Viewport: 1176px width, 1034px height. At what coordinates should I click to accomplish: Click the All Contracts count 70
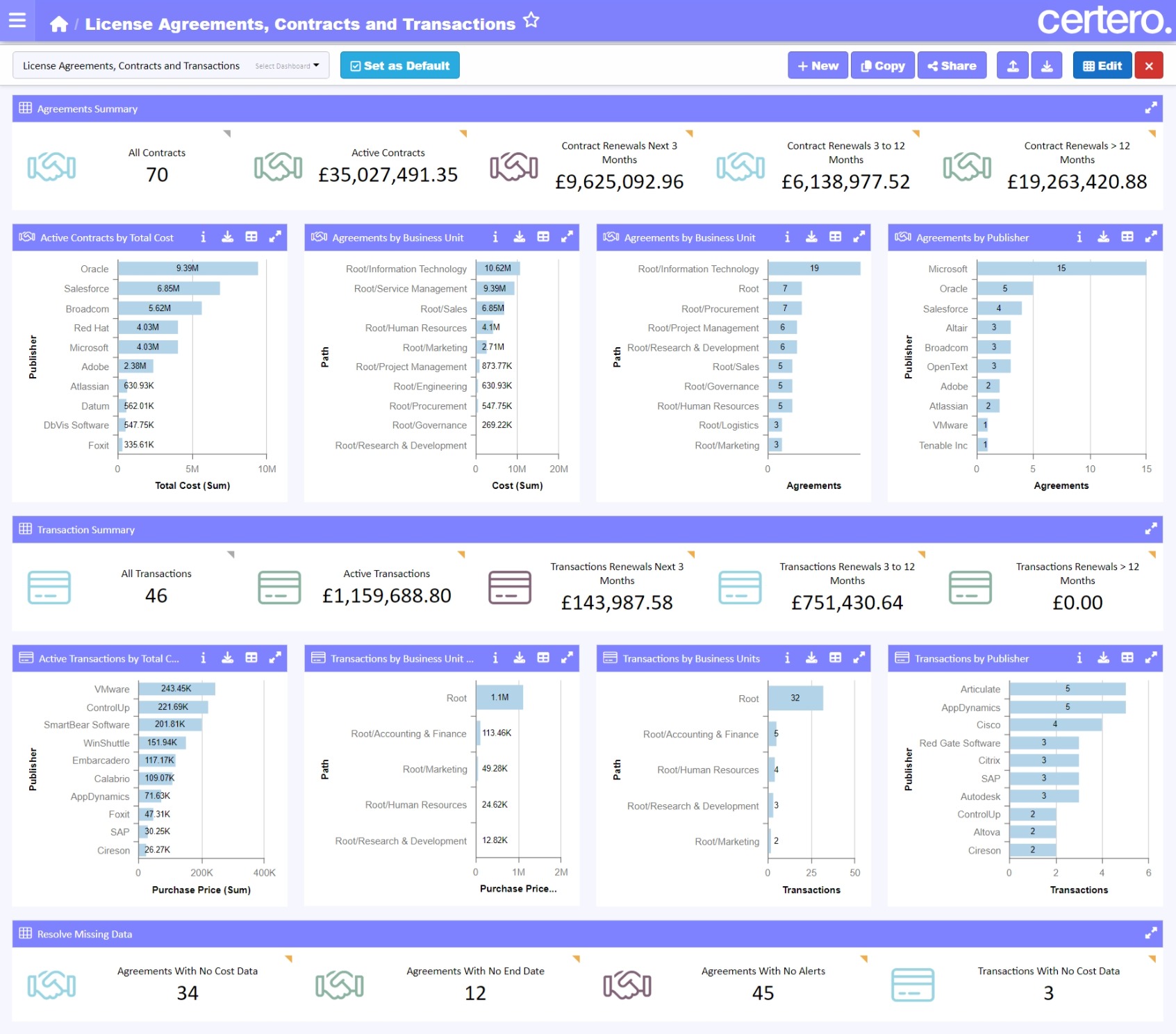[x=158, y=175]
